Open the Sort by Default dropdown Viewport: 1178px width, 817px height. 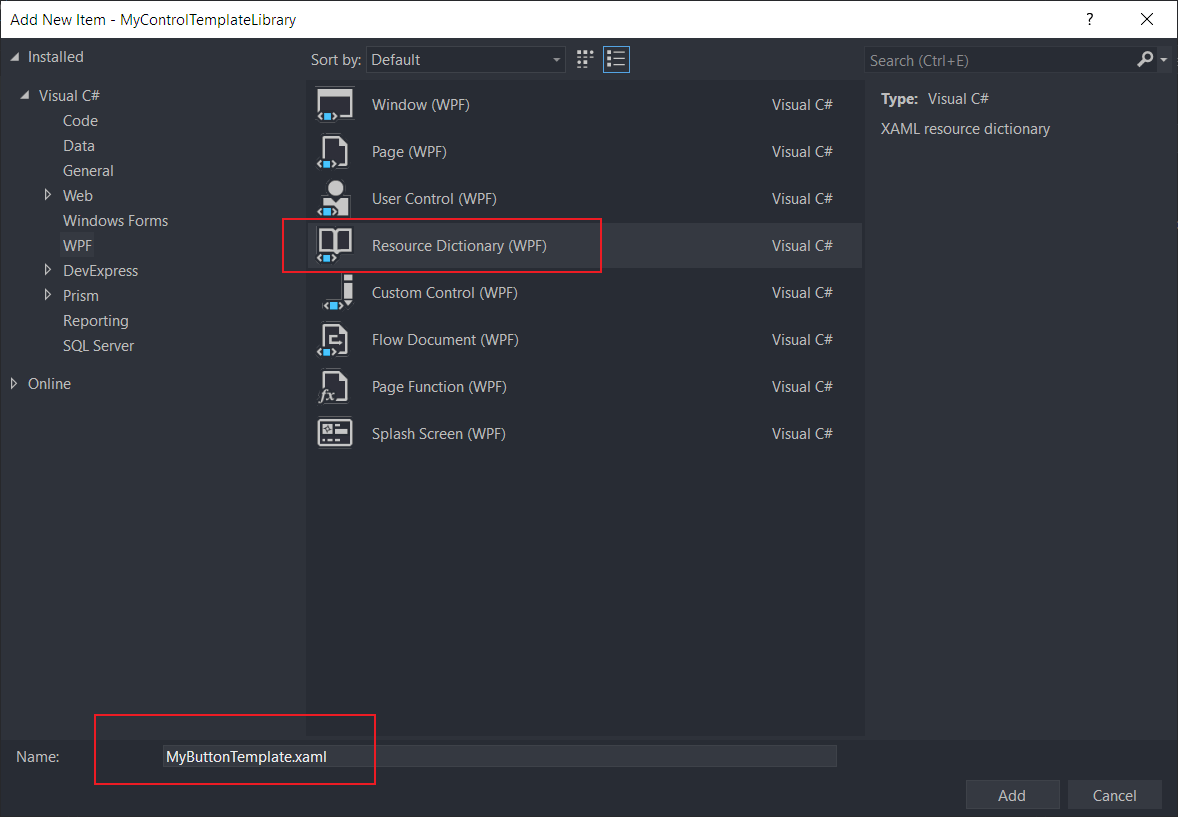(x=466, y=60)
